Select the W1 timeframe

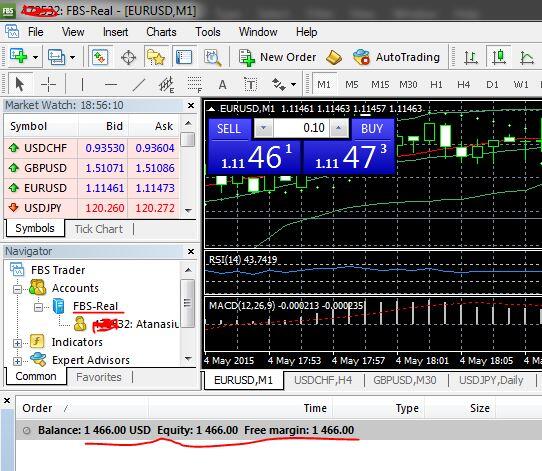click(521, 85)
